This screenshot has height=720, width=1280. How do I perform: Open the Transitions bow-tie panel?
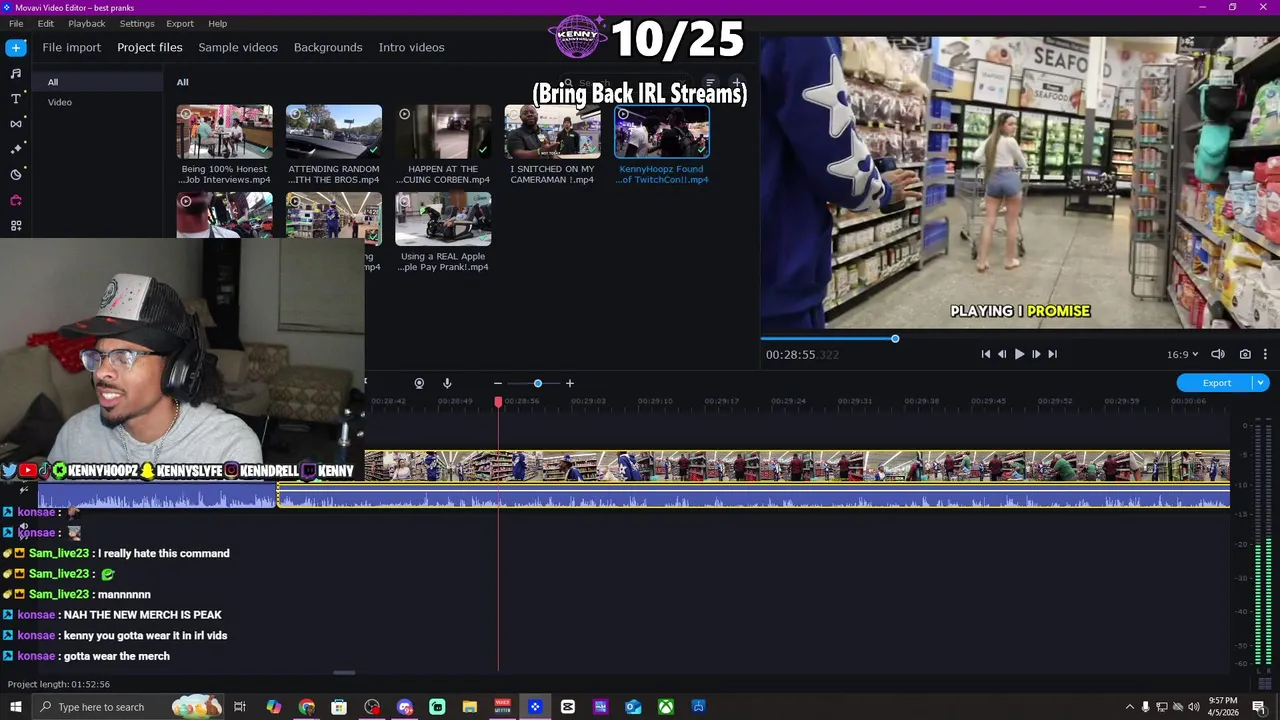point(16,124)
